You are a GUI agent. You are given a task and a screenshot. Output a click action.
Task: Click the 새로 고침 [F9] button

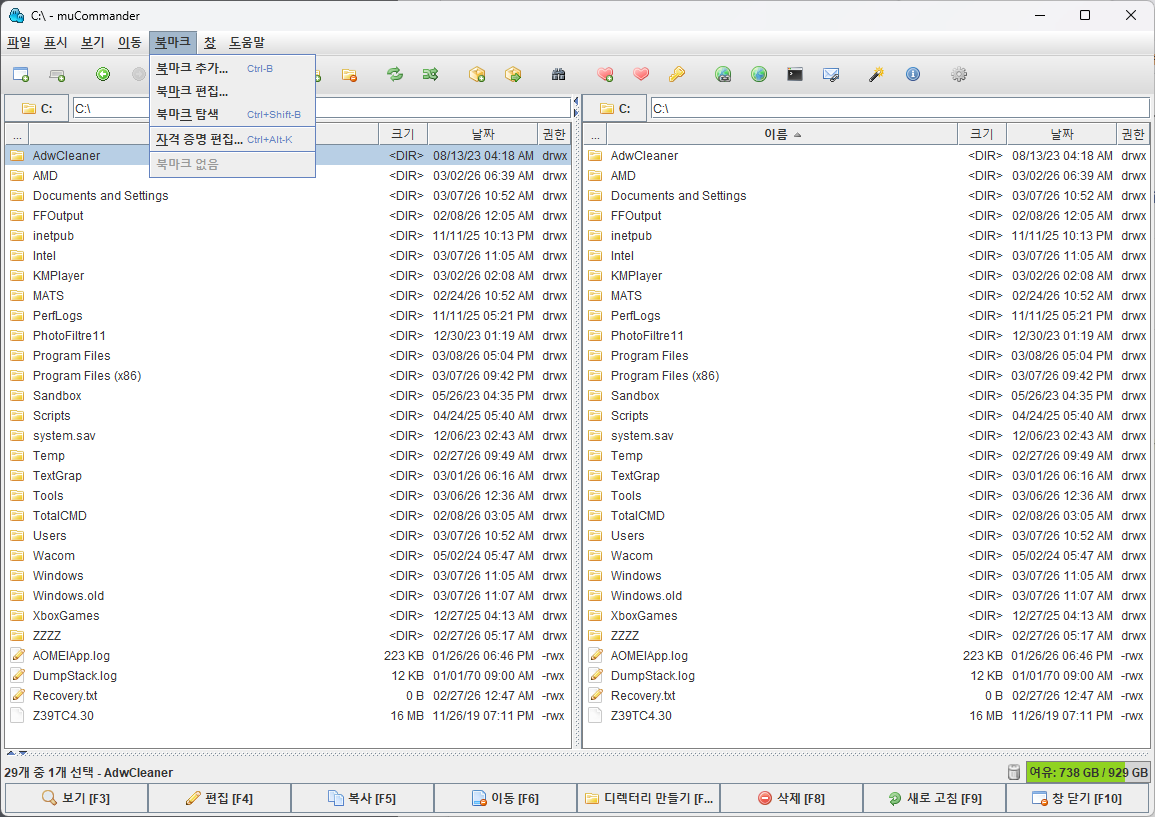click(x=935, y=798)
